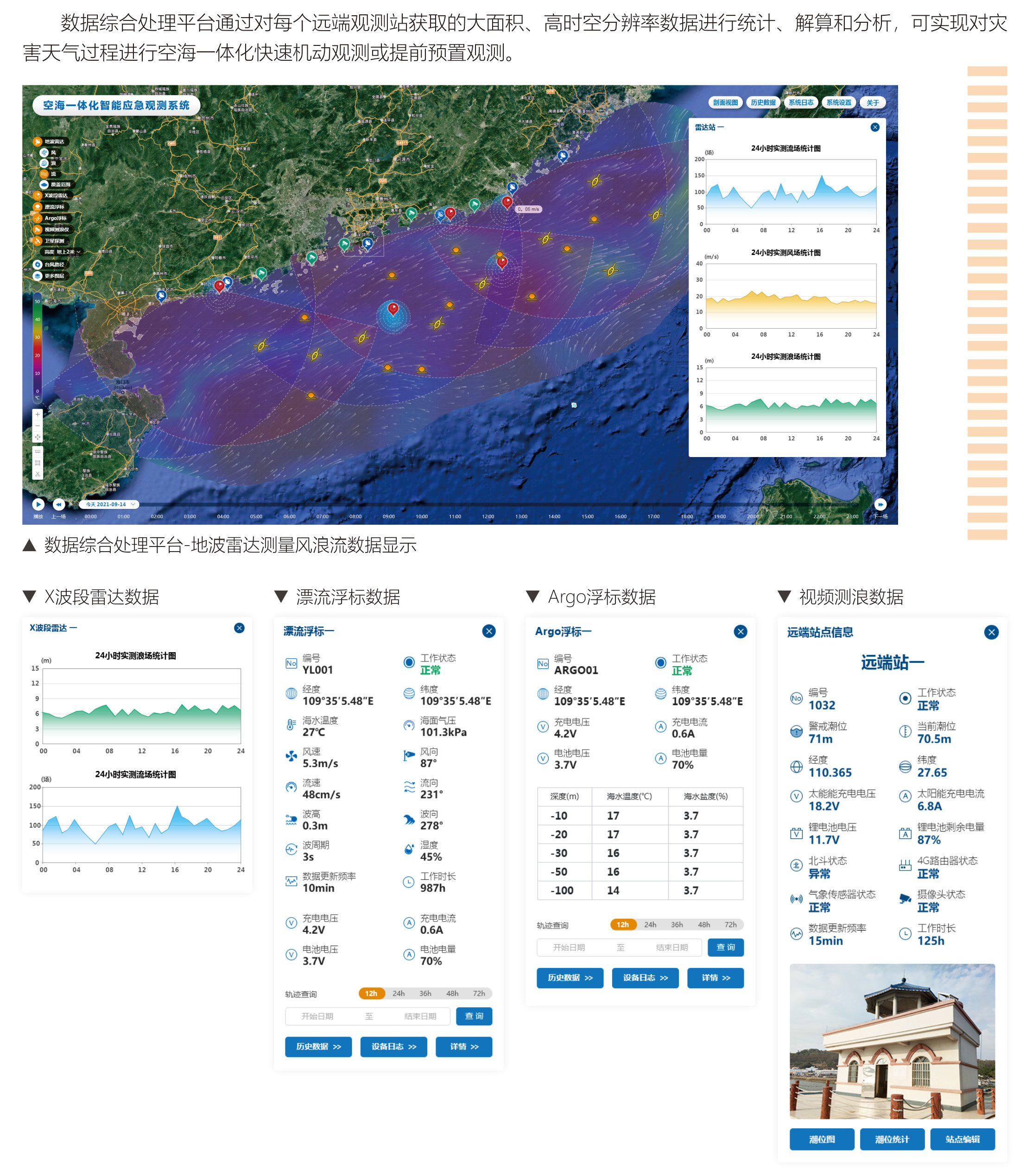Click the 卫星探测 satellite icon
This screenshot has width=1026, height=1176.
click(38, 241)
